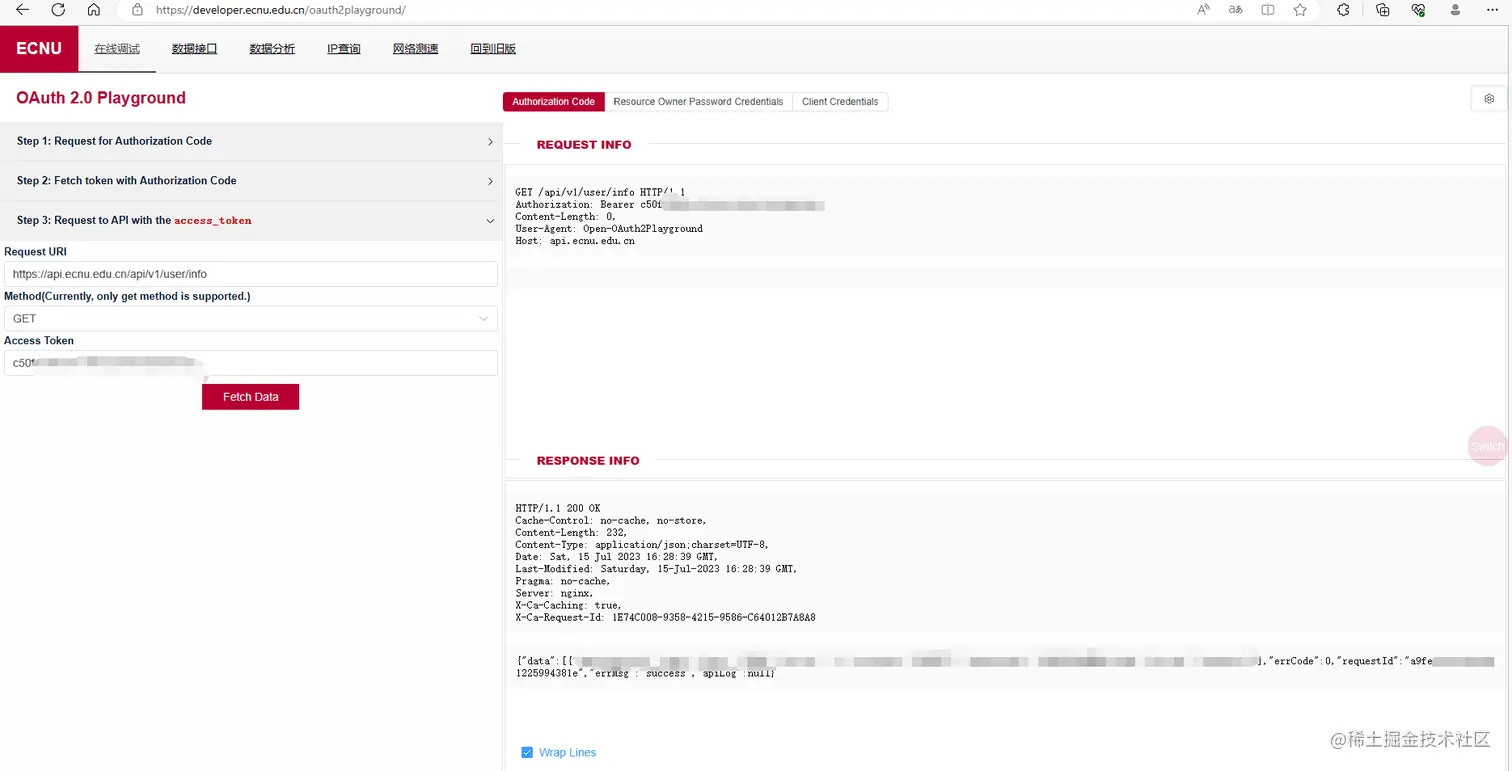Open the 数据接口 menu item

pyautogui.click(x=194, y=48)
